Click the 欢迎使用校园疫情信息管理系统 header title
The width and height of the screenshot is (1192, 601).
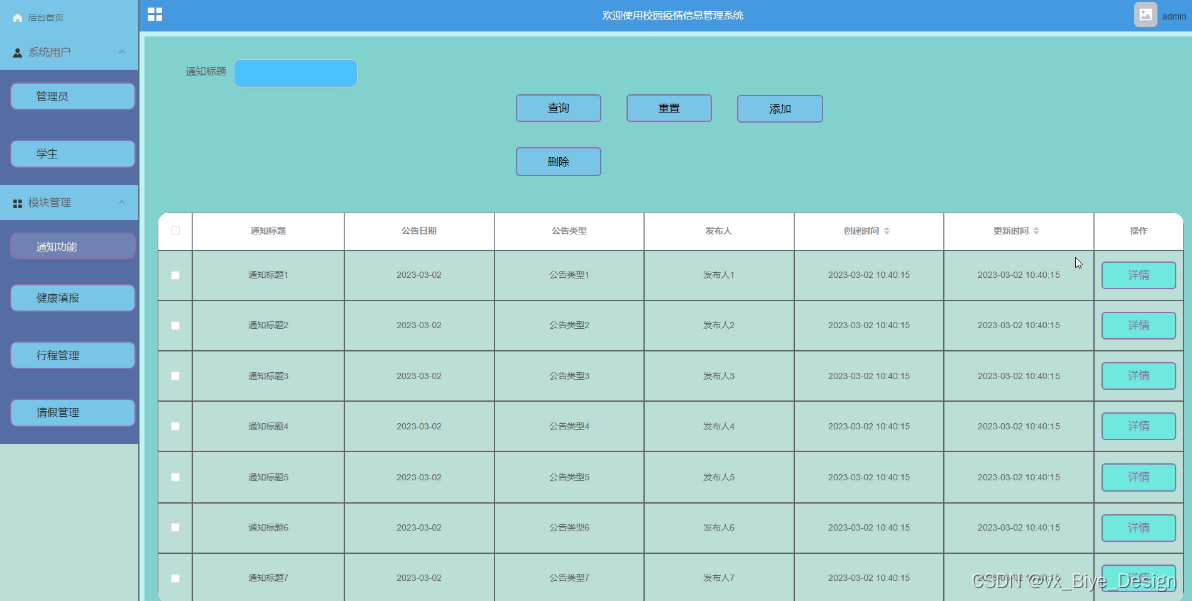pyautogui.click(x=673, y=15)
